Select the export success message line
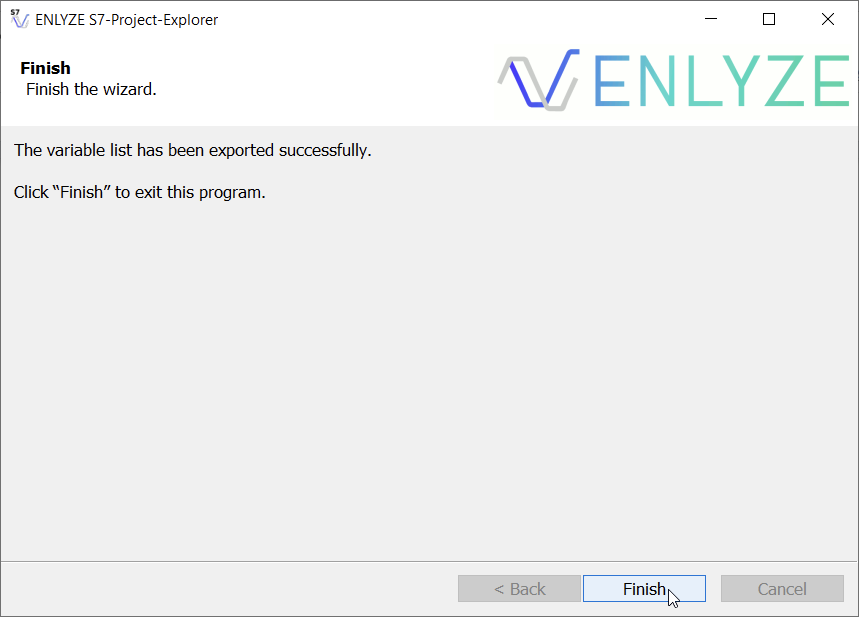The height and width of the screenshot is (617, 859). [x=190, y=150]
